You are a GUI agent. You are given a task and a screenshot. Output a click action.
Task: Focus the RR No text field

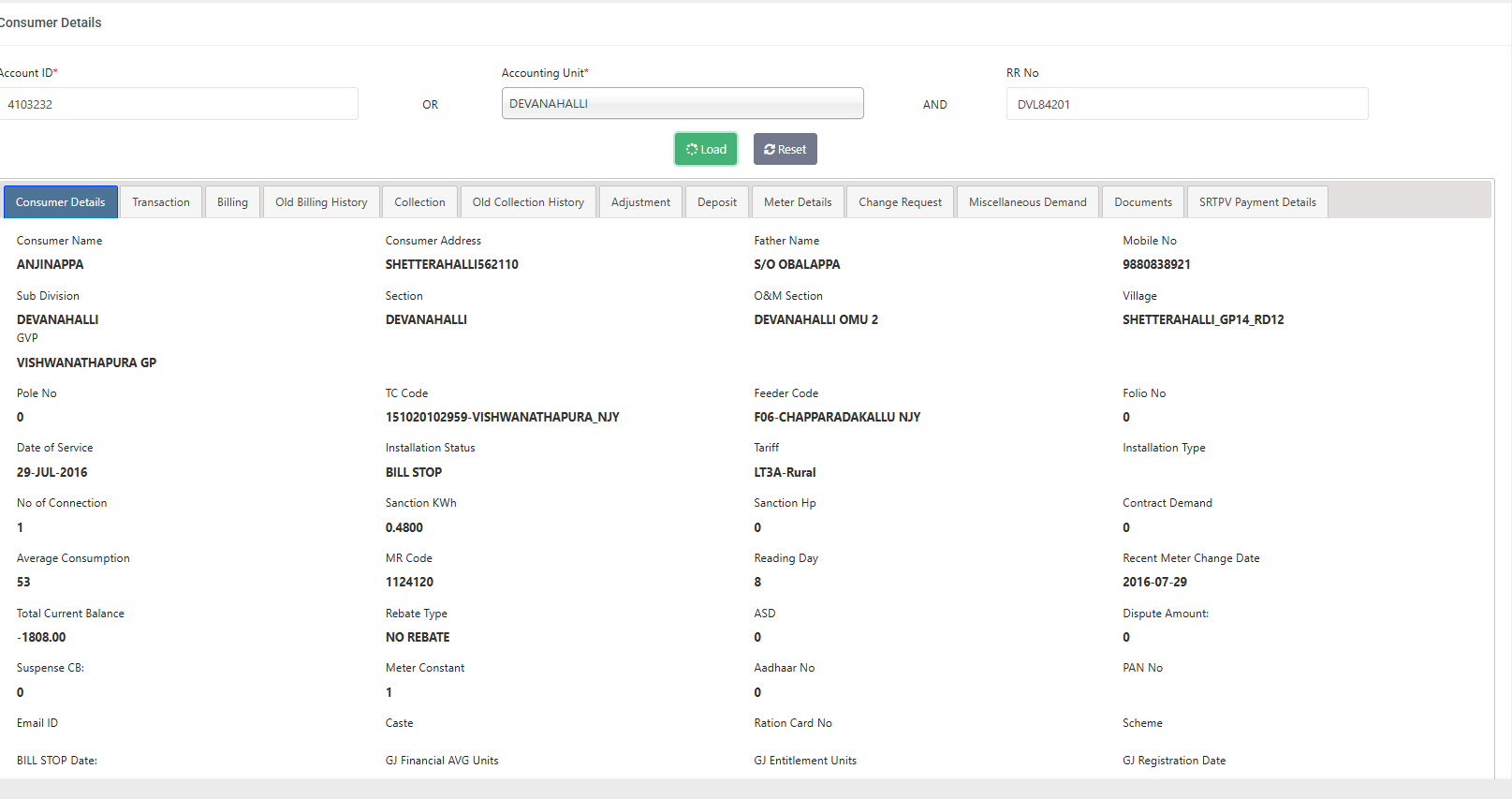(x=1186, y=104)
